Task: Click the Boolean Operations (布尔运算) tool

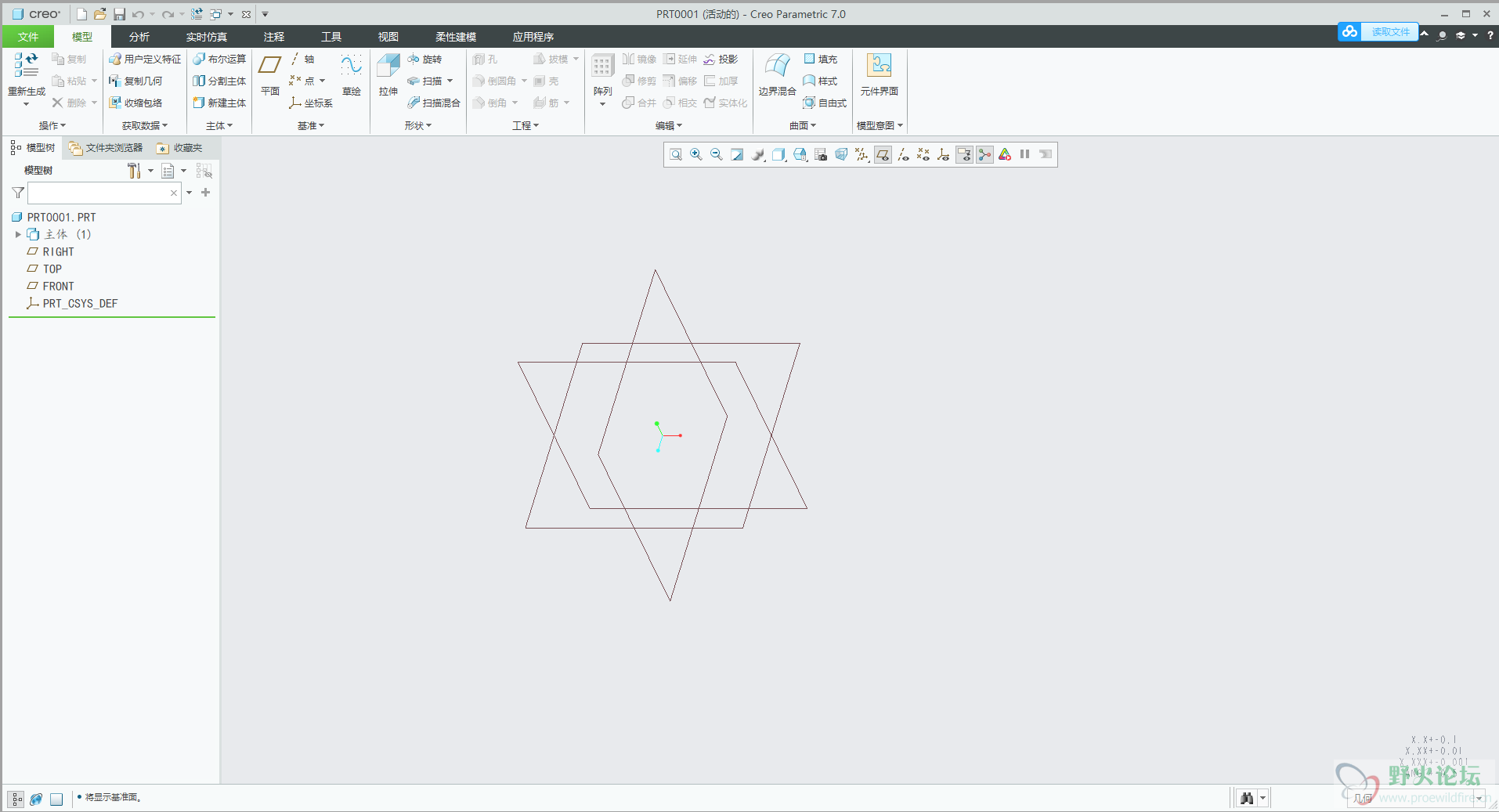Action: coord(219,59)
